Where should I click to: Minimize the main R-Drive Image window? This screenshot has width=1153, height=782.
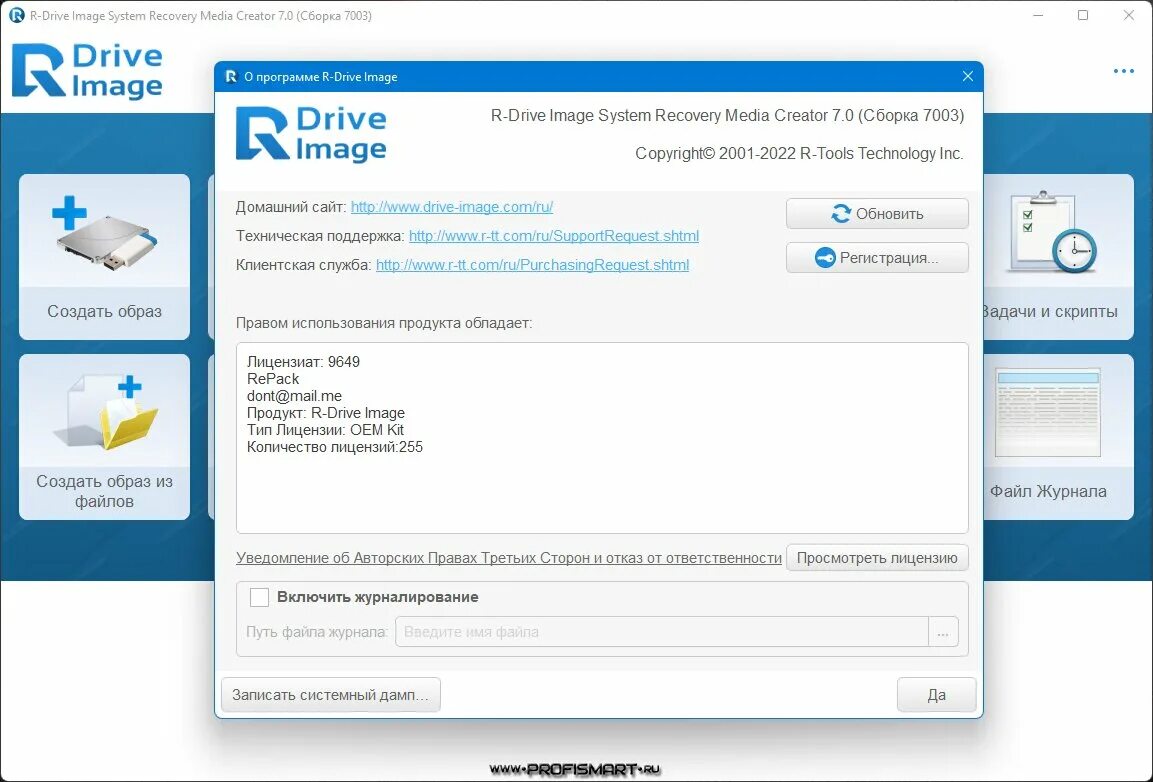1038,15
